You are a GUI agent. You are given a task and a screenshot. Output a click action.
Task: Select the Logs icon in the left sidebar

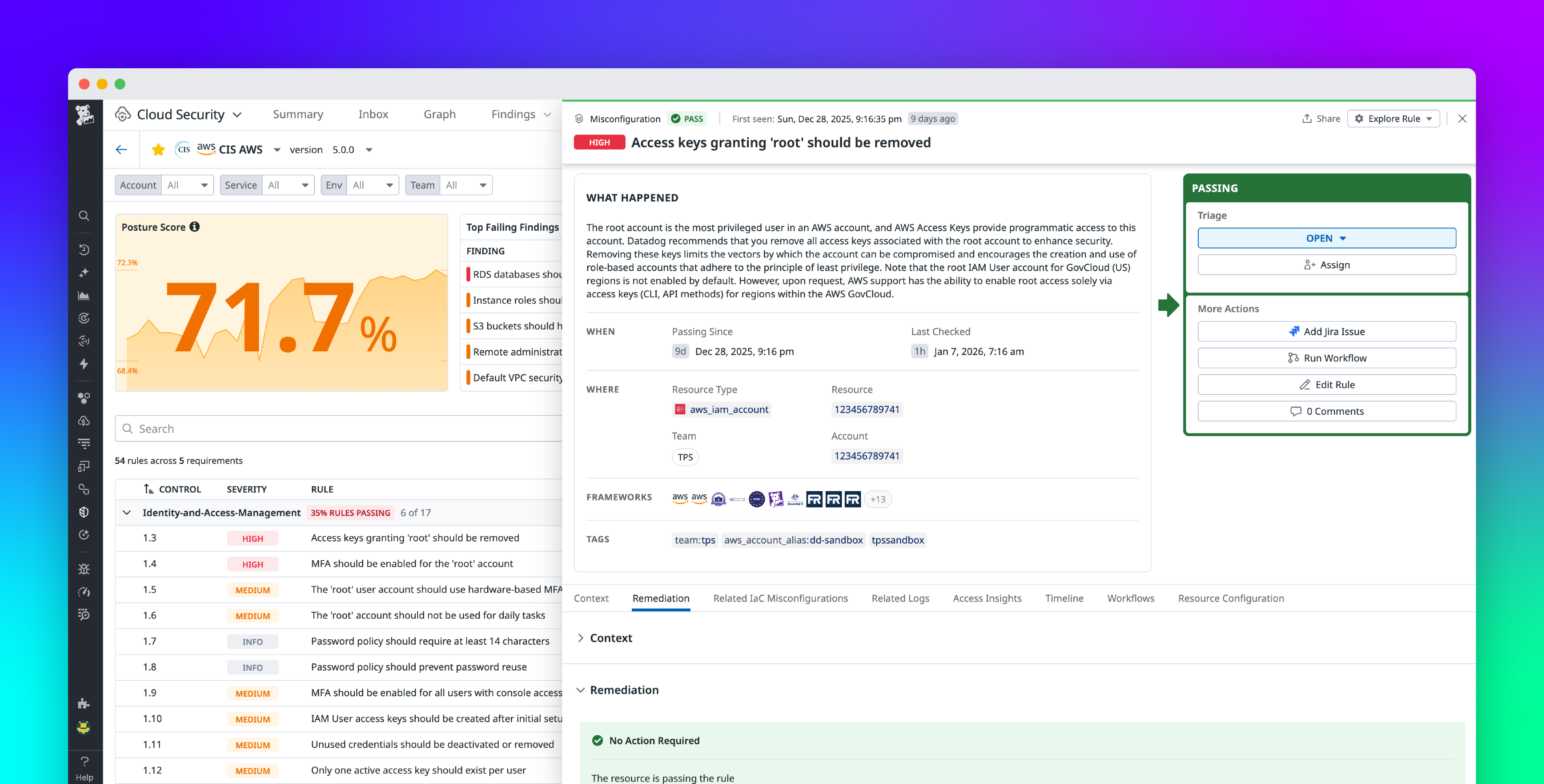[x=84, y=443]
